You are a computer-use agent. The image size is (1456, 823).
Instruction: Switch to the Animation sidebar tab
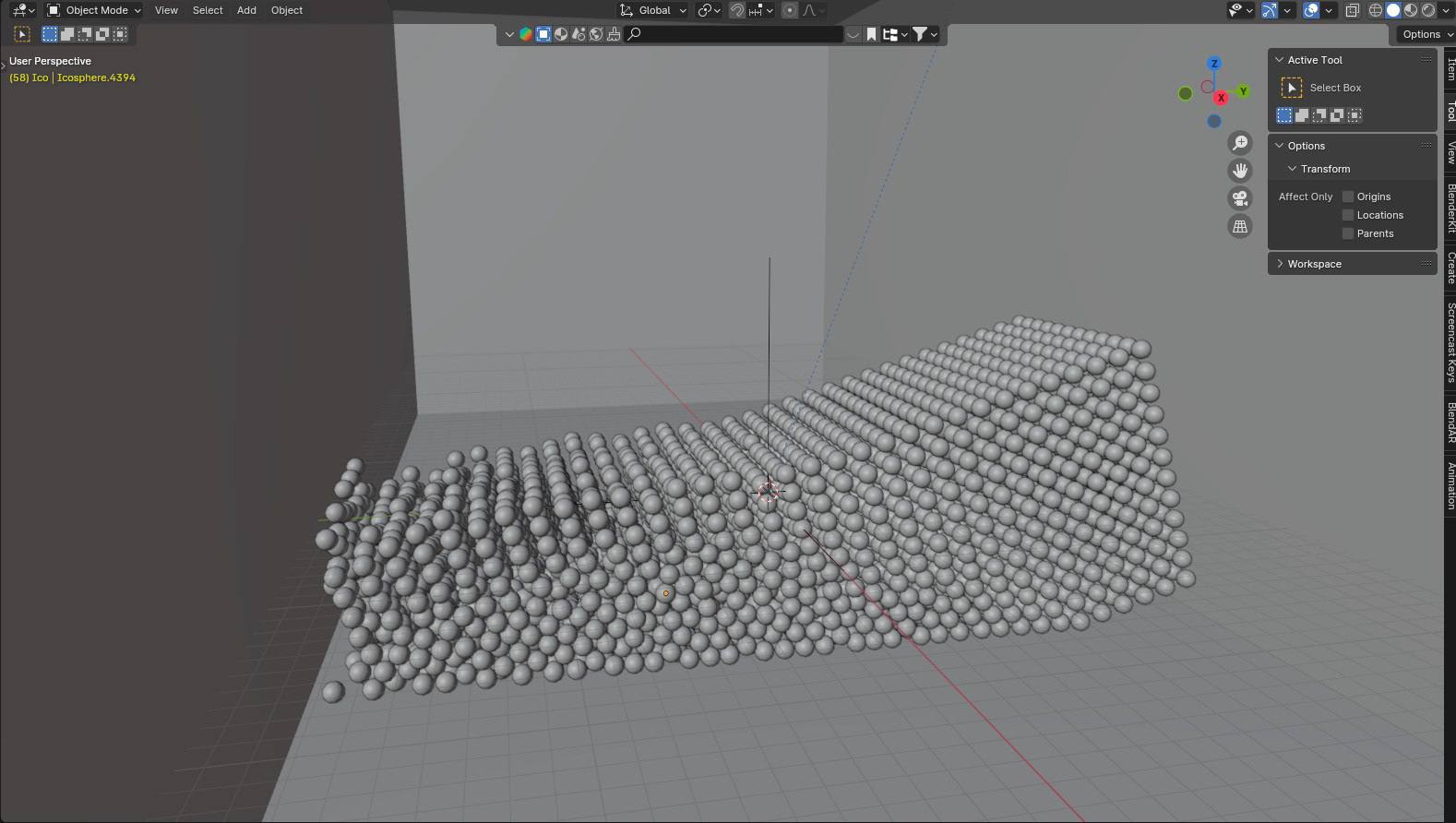[x=1450, y=485]
